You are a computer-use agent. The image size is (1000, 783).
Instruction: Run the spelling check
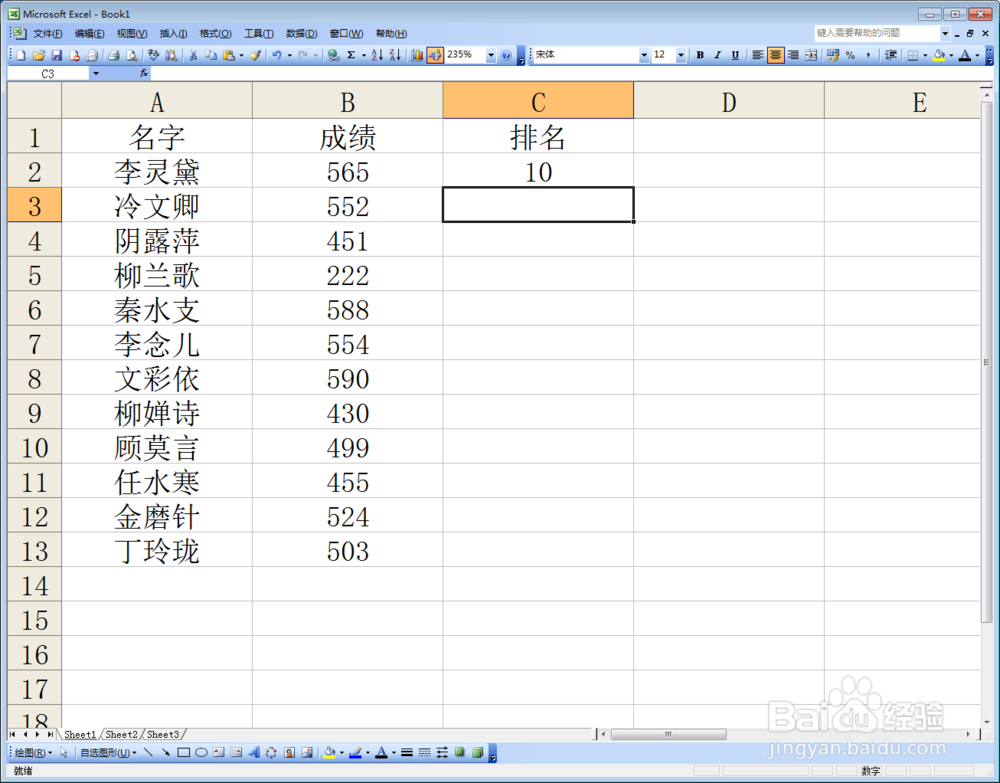coord(153,55)
